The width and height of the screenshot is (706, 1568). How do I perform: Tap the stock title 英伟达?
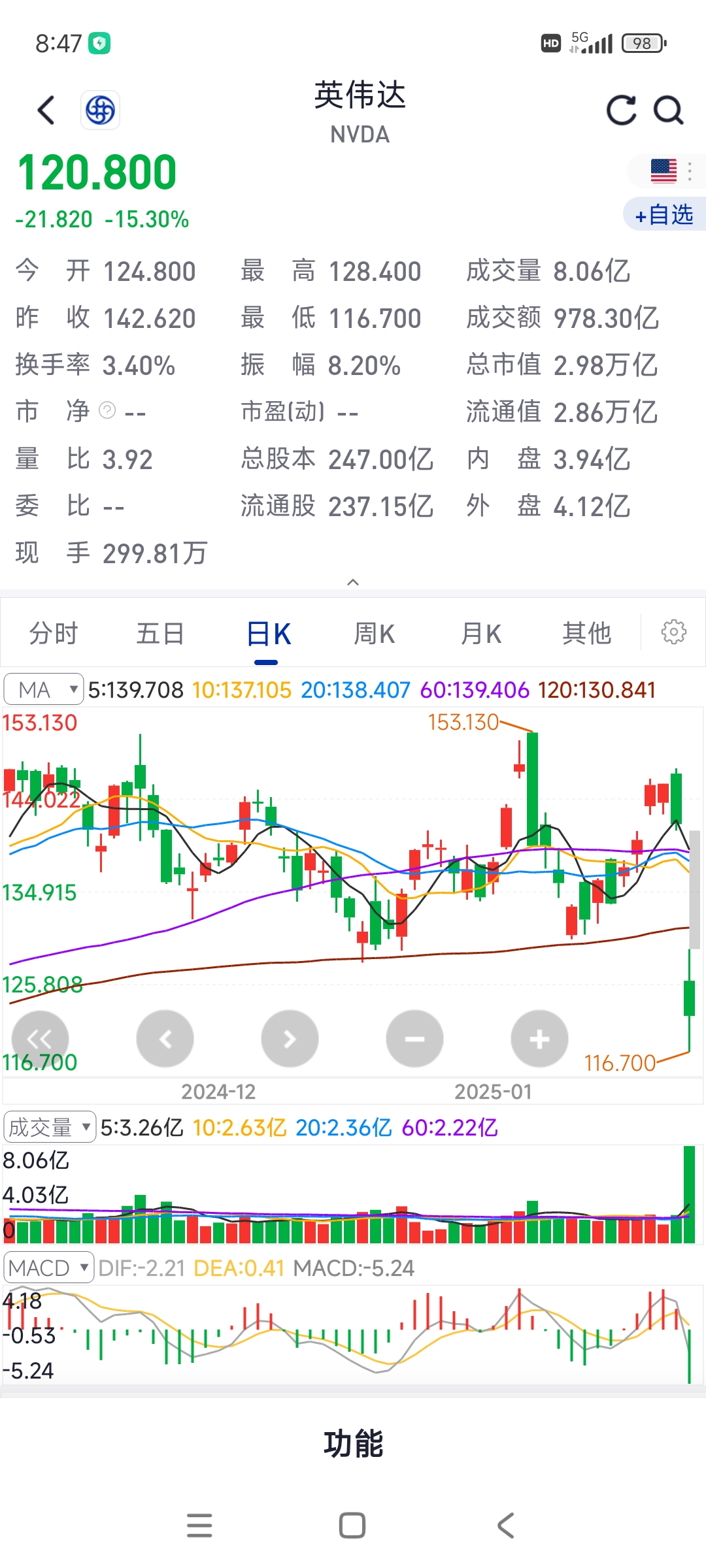[x=360, y=95]
